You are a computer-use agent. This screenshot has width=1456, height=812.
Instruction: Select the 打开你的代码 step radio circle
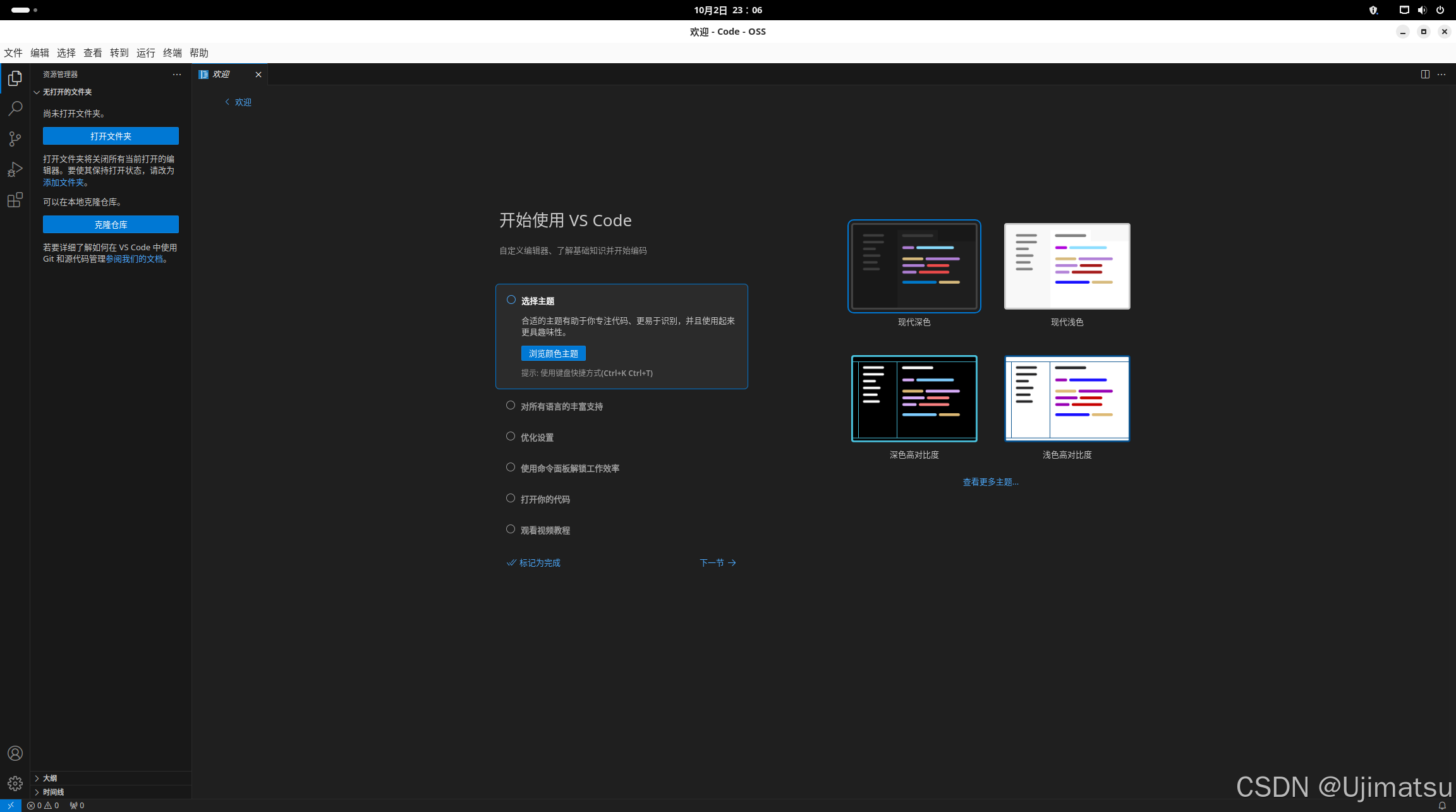(x=511, y=499)
